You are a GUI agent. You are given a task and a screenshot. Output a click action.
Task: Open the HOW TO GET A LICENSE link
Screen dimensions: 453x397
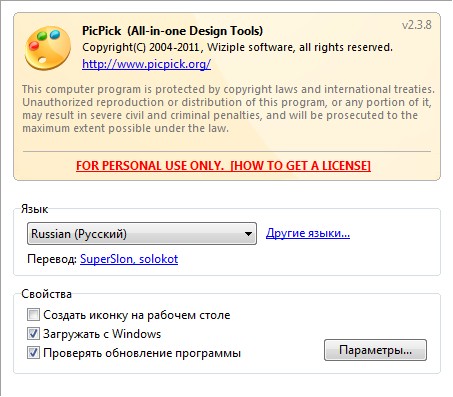click(300, 166)
